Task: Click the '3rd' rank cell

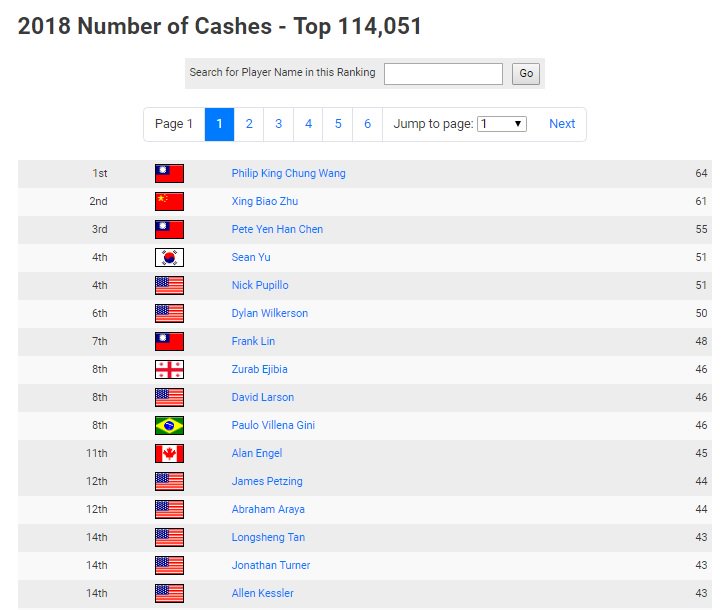Action: (99, 229)
